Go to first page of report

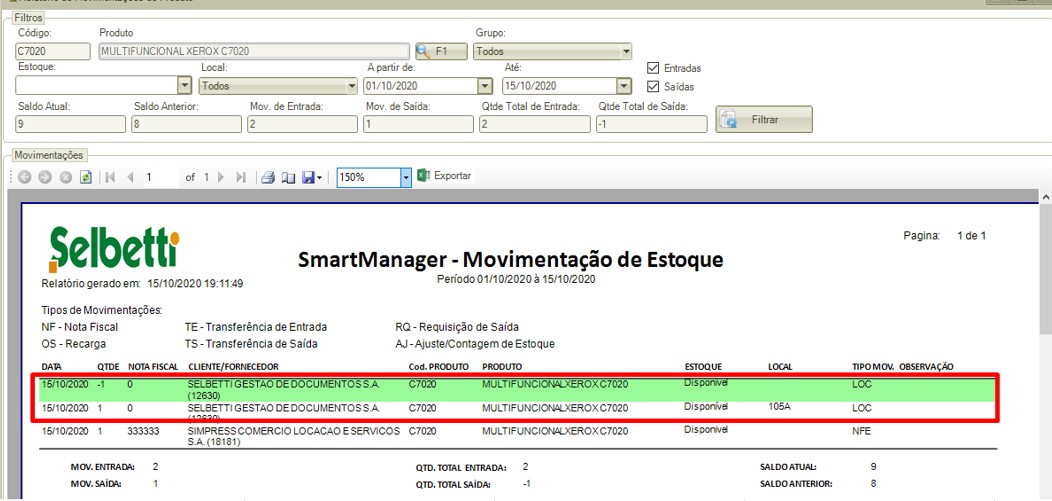point(111,177)
